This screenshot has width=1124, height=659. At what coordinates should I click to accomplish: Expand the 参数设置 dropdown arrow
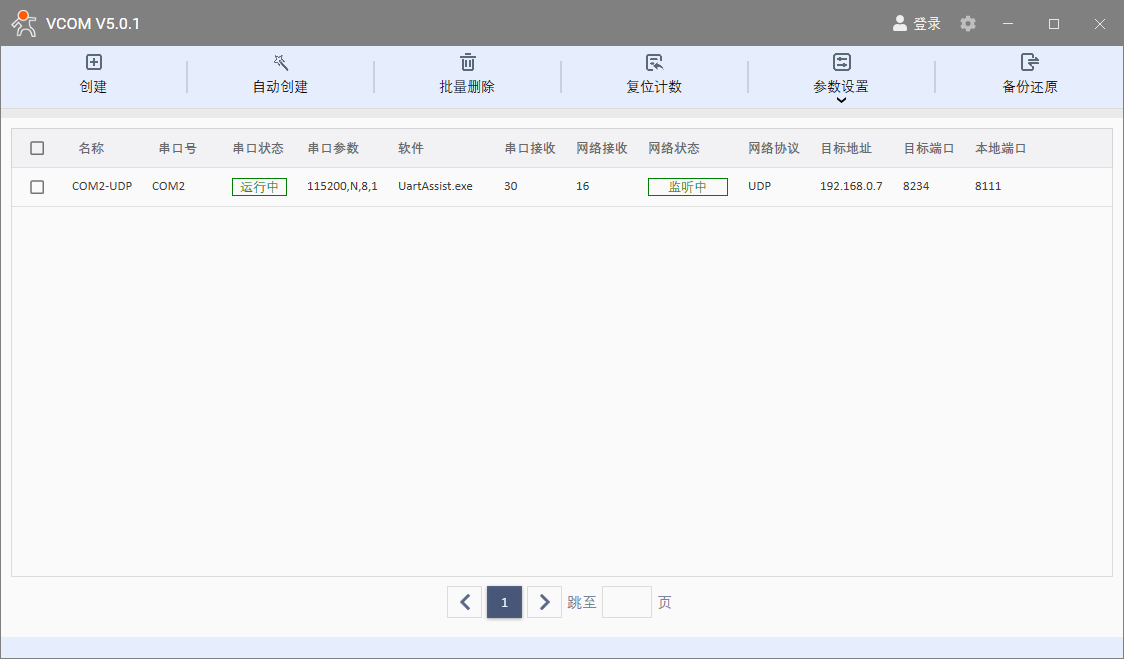(x=841, y=100)
